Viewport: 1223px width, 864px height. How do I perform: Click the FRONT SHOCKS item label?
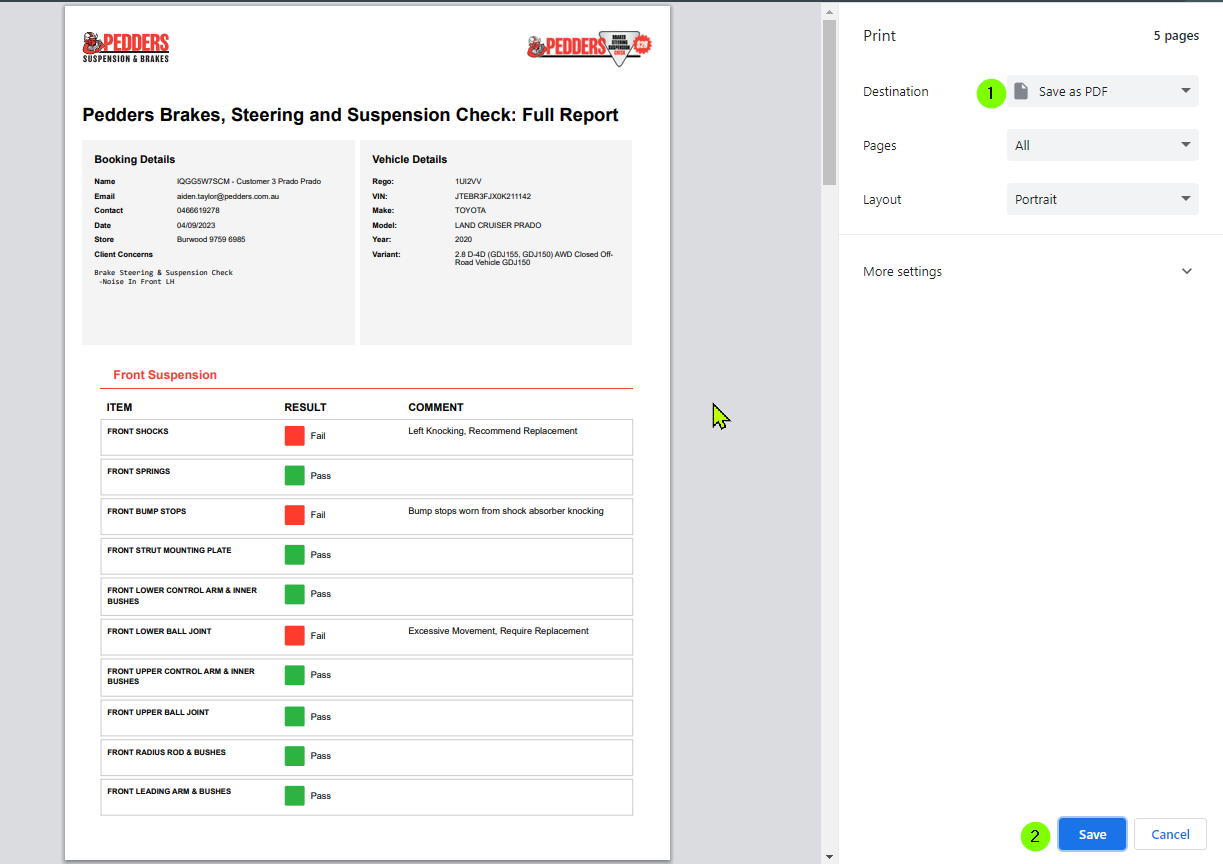[x=138, y=431]
